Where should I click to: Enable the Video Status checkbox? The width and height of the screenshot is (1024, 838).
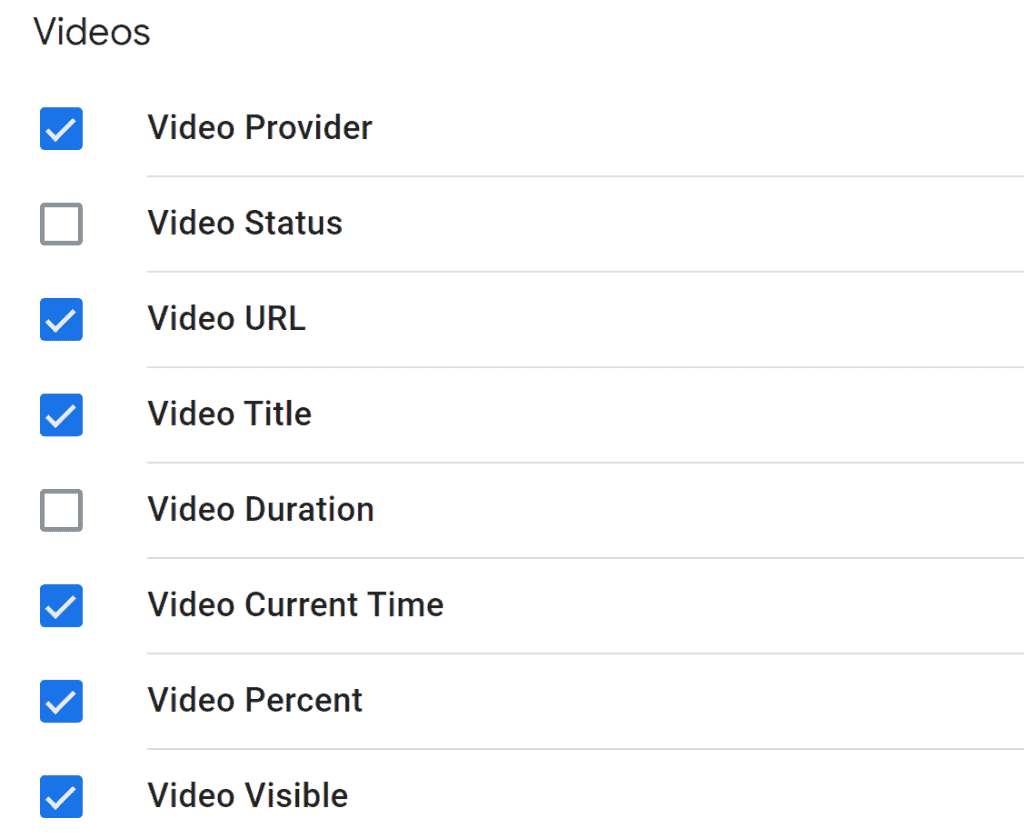coord(61,224)
